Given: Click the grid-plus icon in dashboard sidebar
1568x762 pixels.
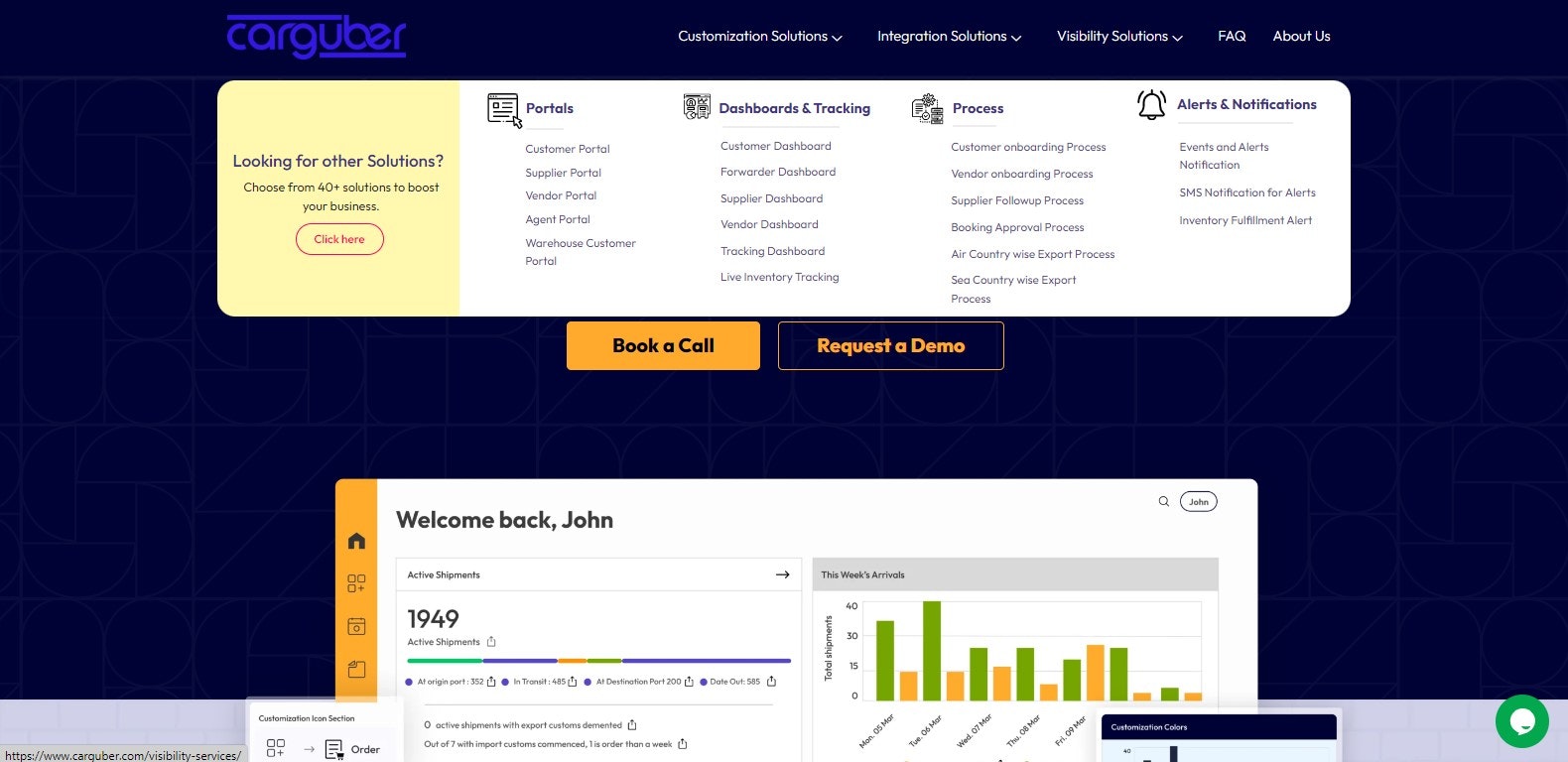Looking at the screenshot, I should 356,583.
